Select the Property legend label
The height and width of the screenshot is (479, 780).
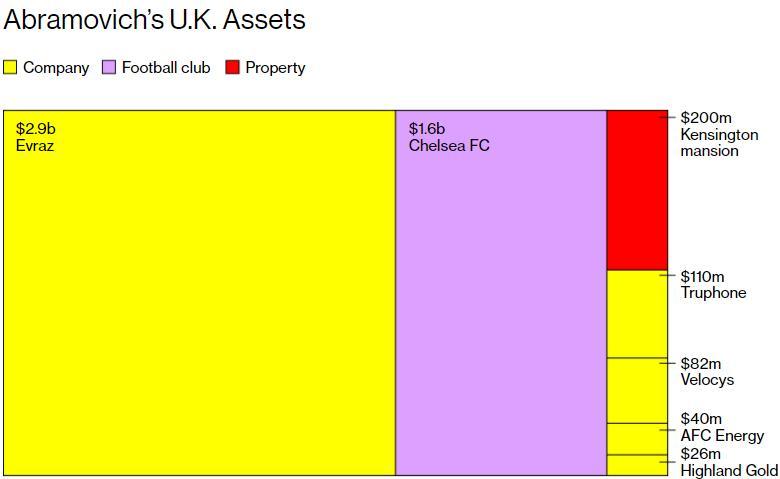pos(276,68)
